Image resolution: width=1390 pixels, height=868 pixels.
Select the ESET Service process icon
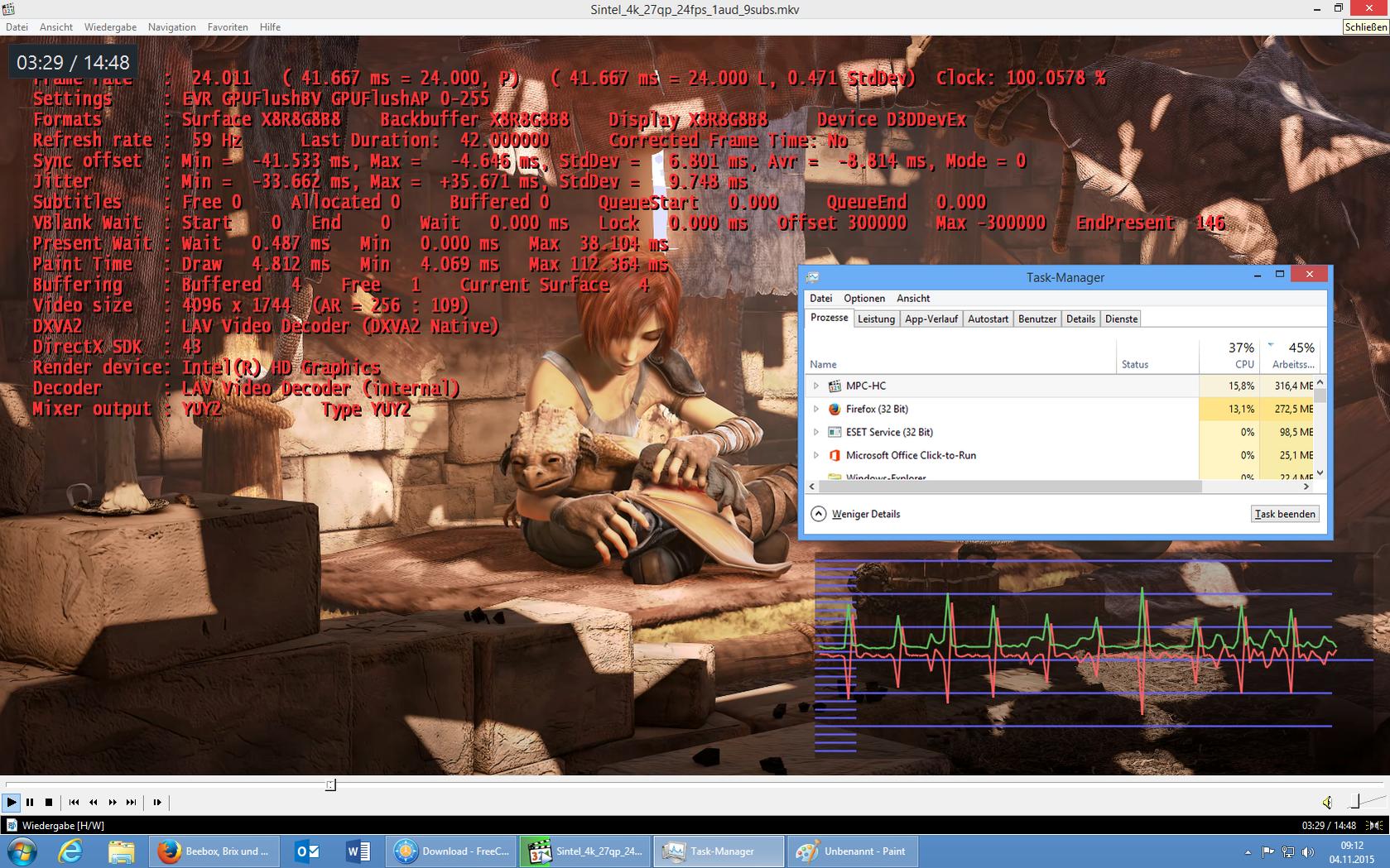pos(834,432)
